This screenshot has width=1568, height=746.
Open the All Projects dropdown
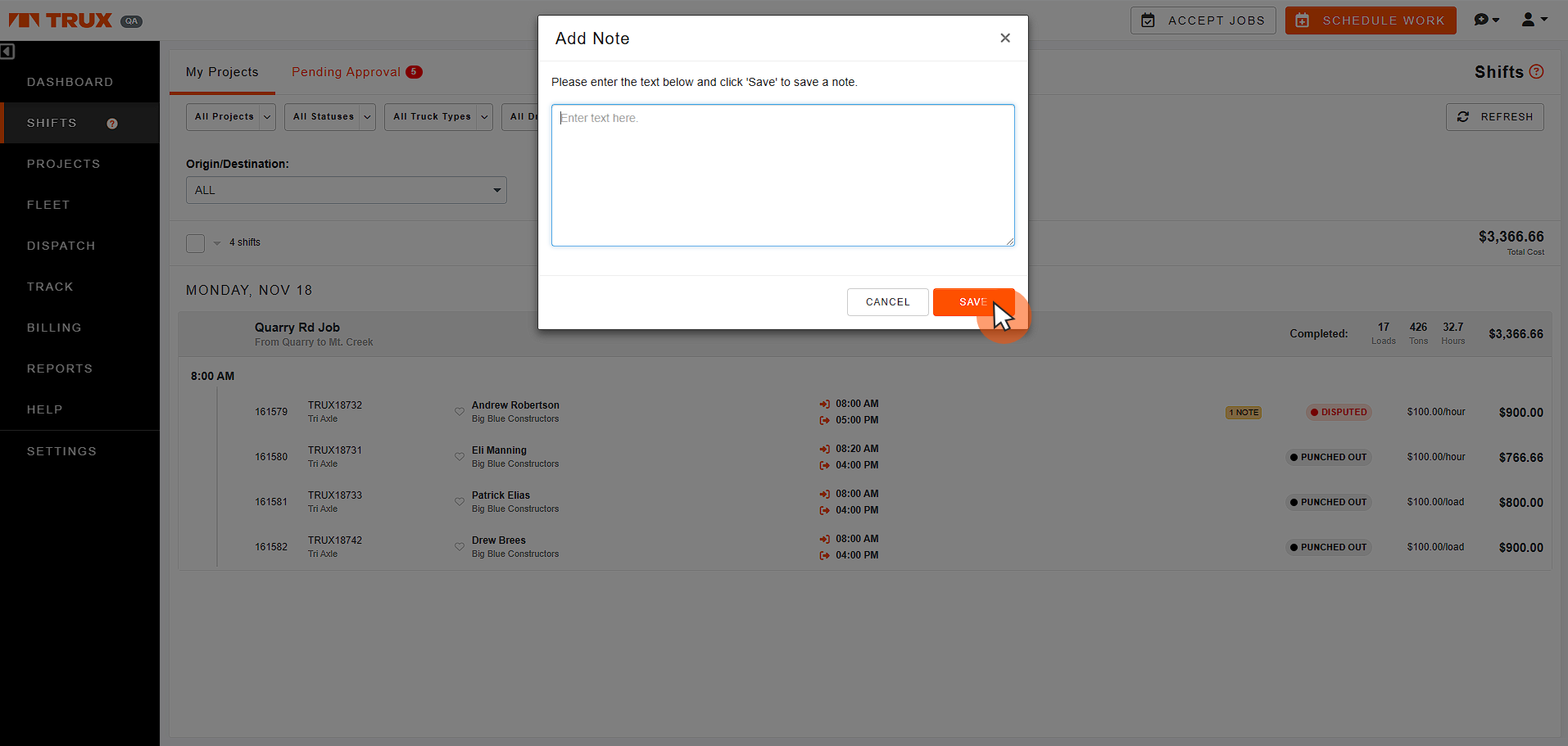pyautogui.click(x=231, y=117)
